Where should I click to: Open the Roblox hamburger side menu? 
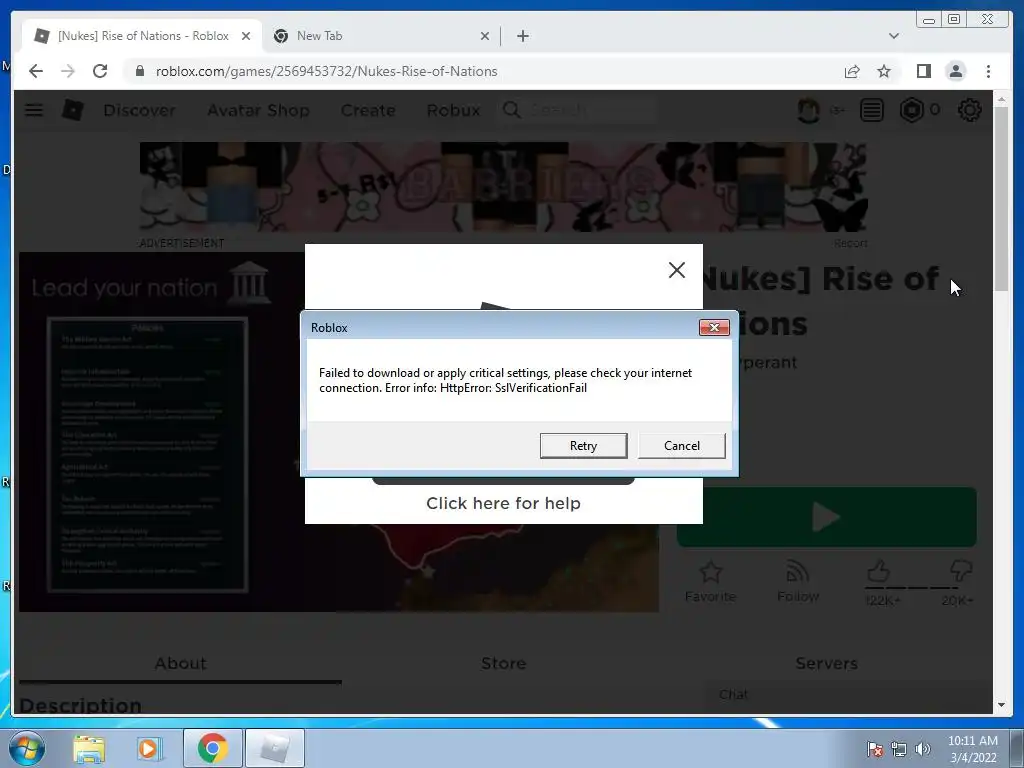coord(34,110)
